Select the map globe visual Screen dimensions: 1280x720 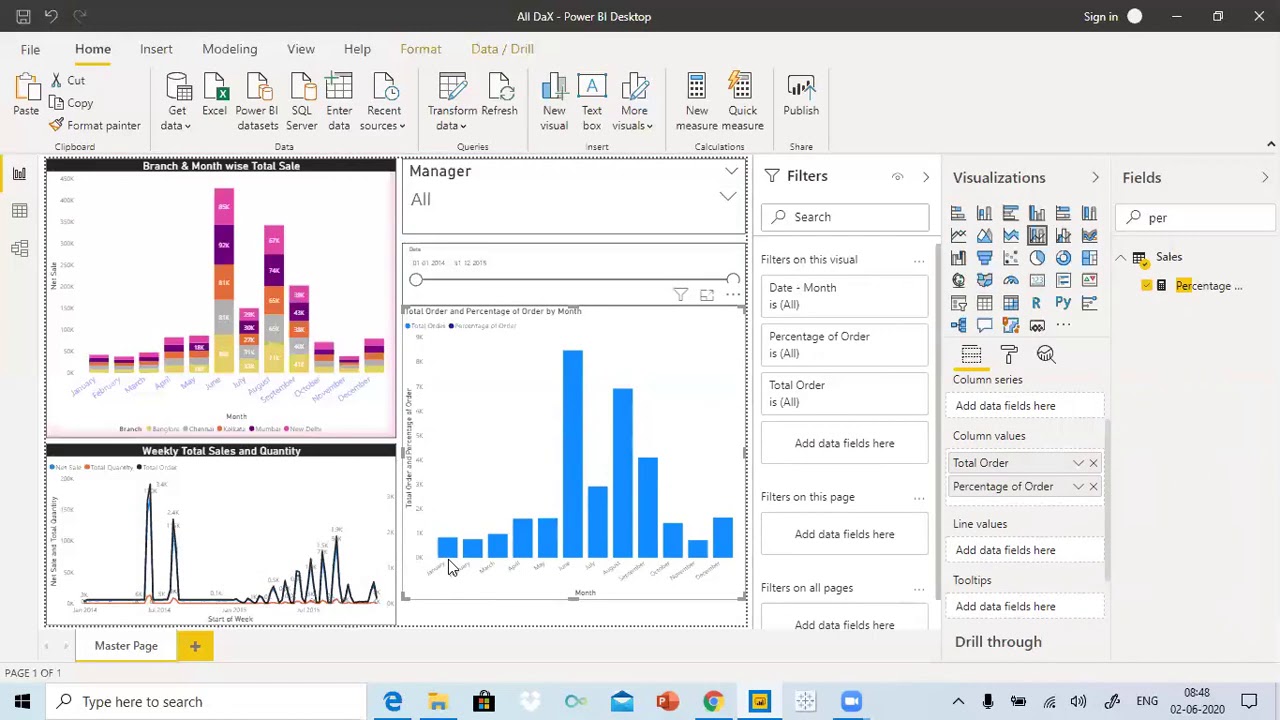pyautogui.click(x=958, y=280)
